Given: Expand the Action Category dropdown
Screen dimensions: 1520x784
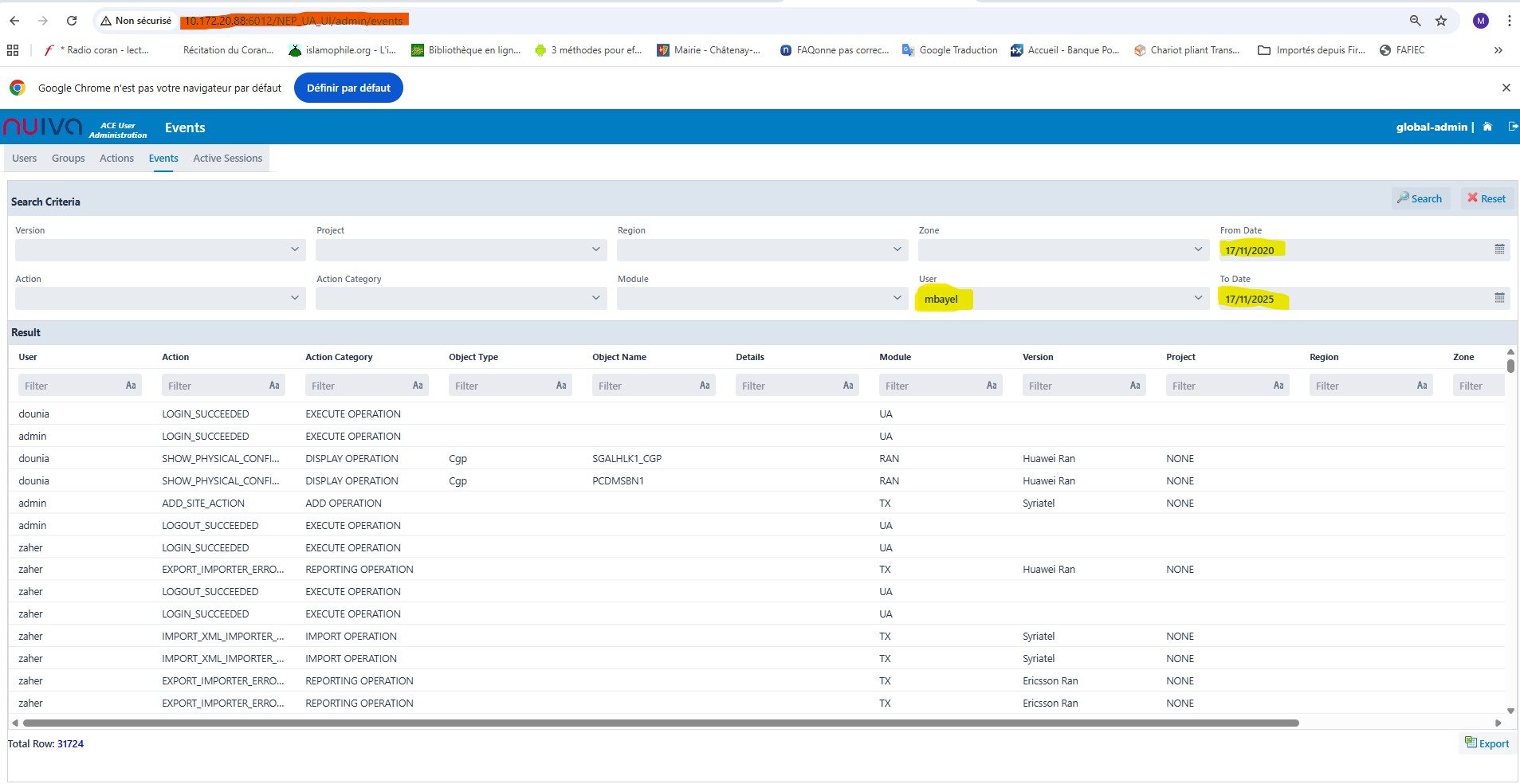Looking at the screenshot, I should 595,298.
